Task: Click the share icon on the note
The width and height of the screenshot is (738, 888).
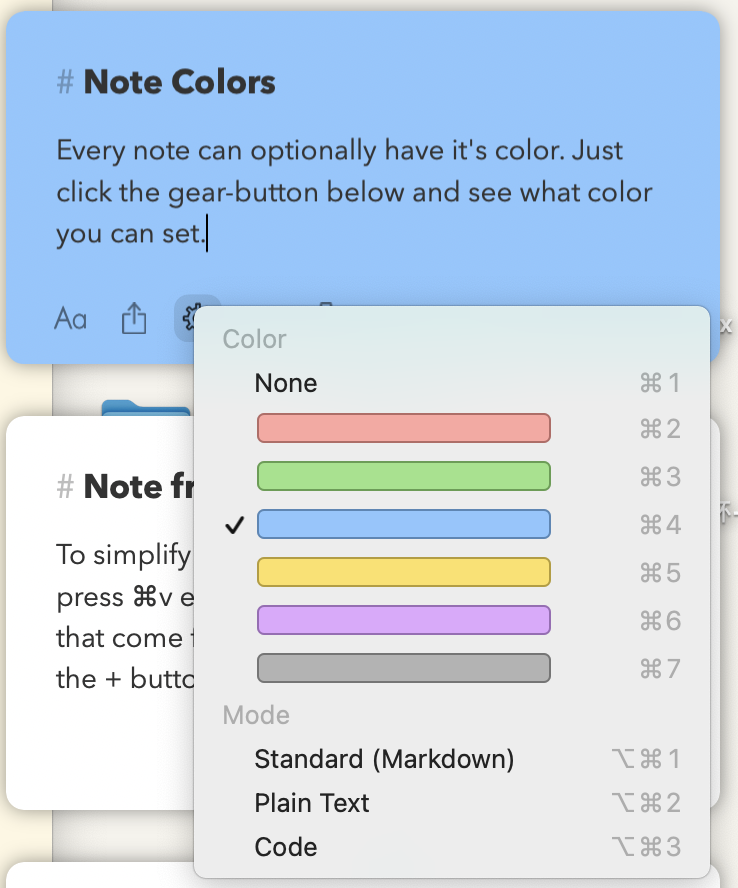Action: (x=134, y=319)
